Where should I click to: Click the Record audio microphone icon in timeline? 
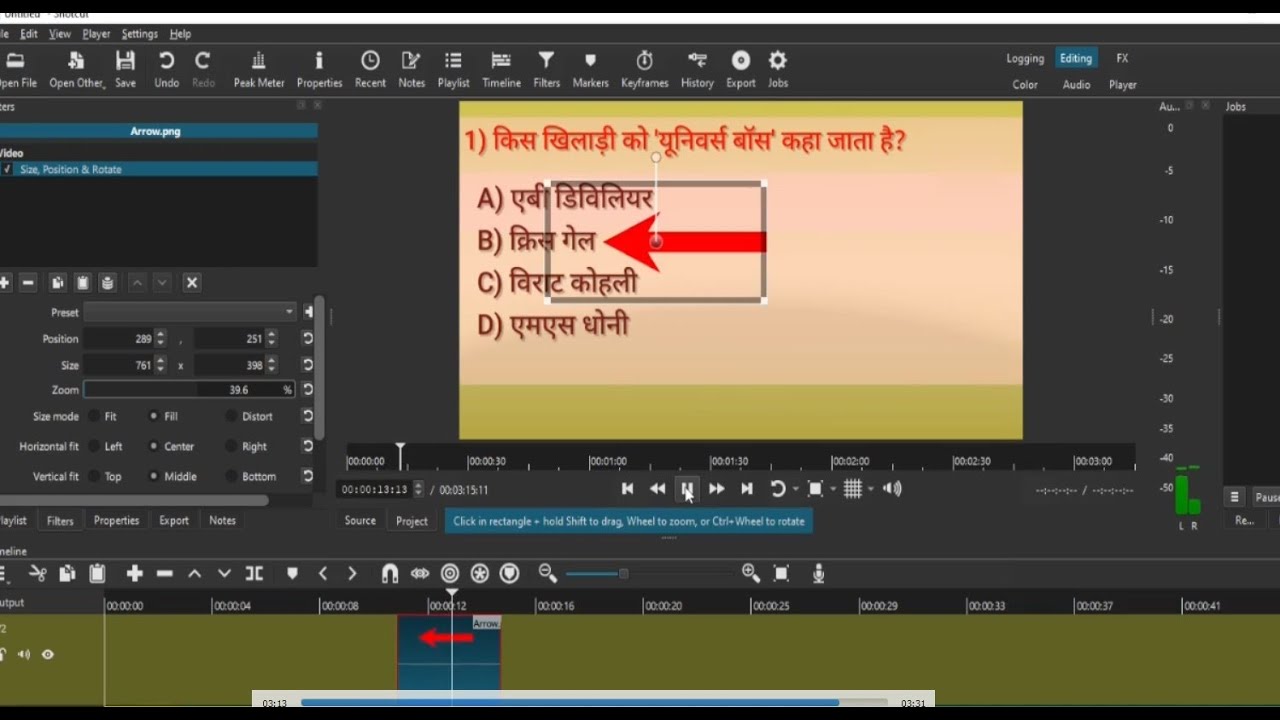[818, 573]
